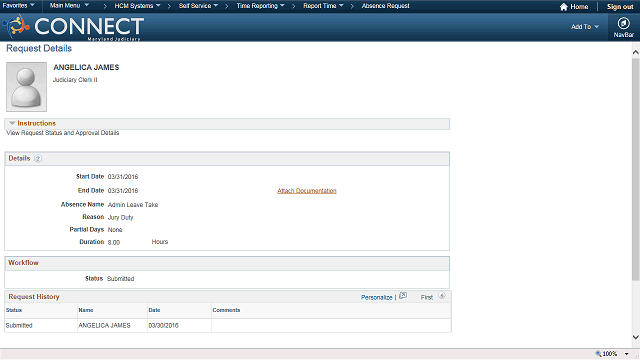Click the Attach Documentation link
This screenshot has width=640, height=360.
[x=307, y=191]
